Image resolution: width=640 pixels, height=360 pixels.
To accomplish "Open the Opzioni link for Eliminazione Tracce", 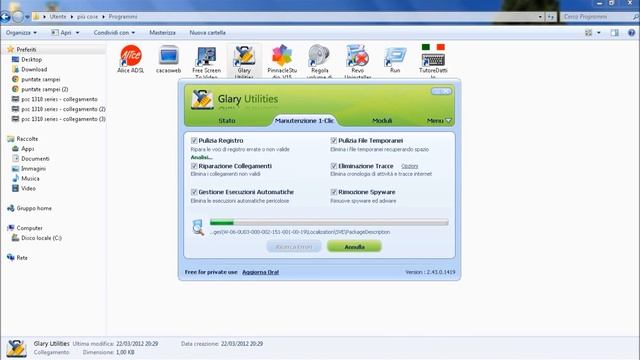I will (409, 166).
